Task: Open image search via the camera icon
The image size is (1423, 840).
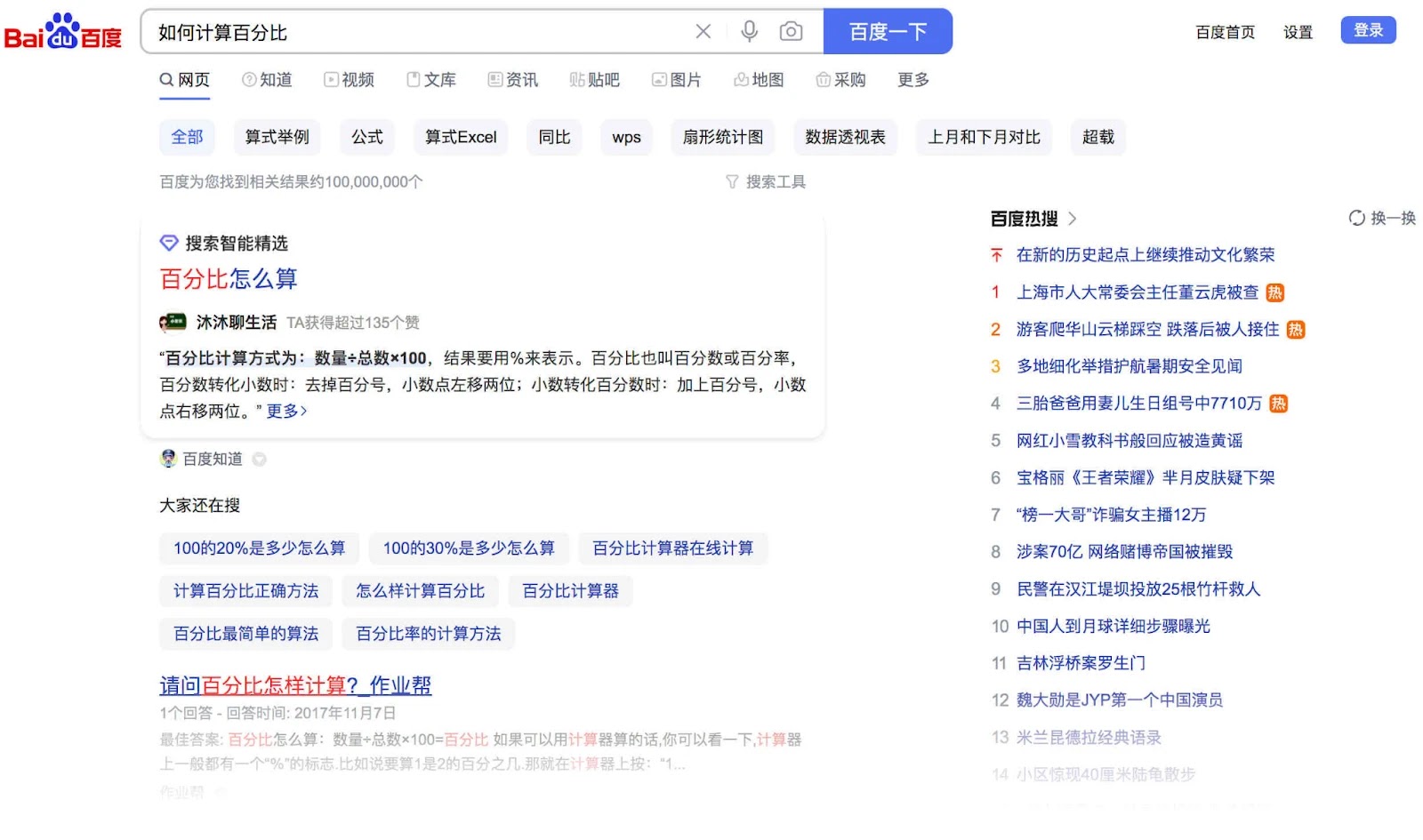Action: coord(790,29)
